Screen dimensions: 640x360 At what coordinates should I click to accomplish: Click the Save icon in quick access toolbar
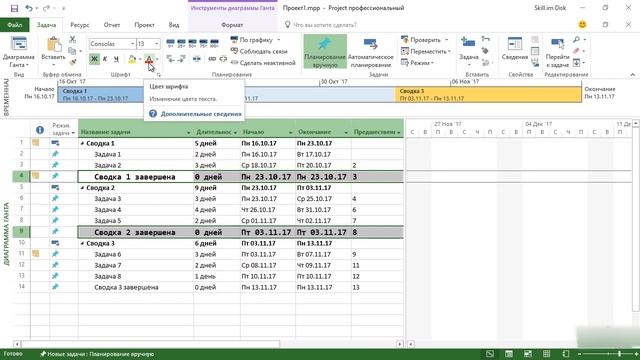click(14, 8)
